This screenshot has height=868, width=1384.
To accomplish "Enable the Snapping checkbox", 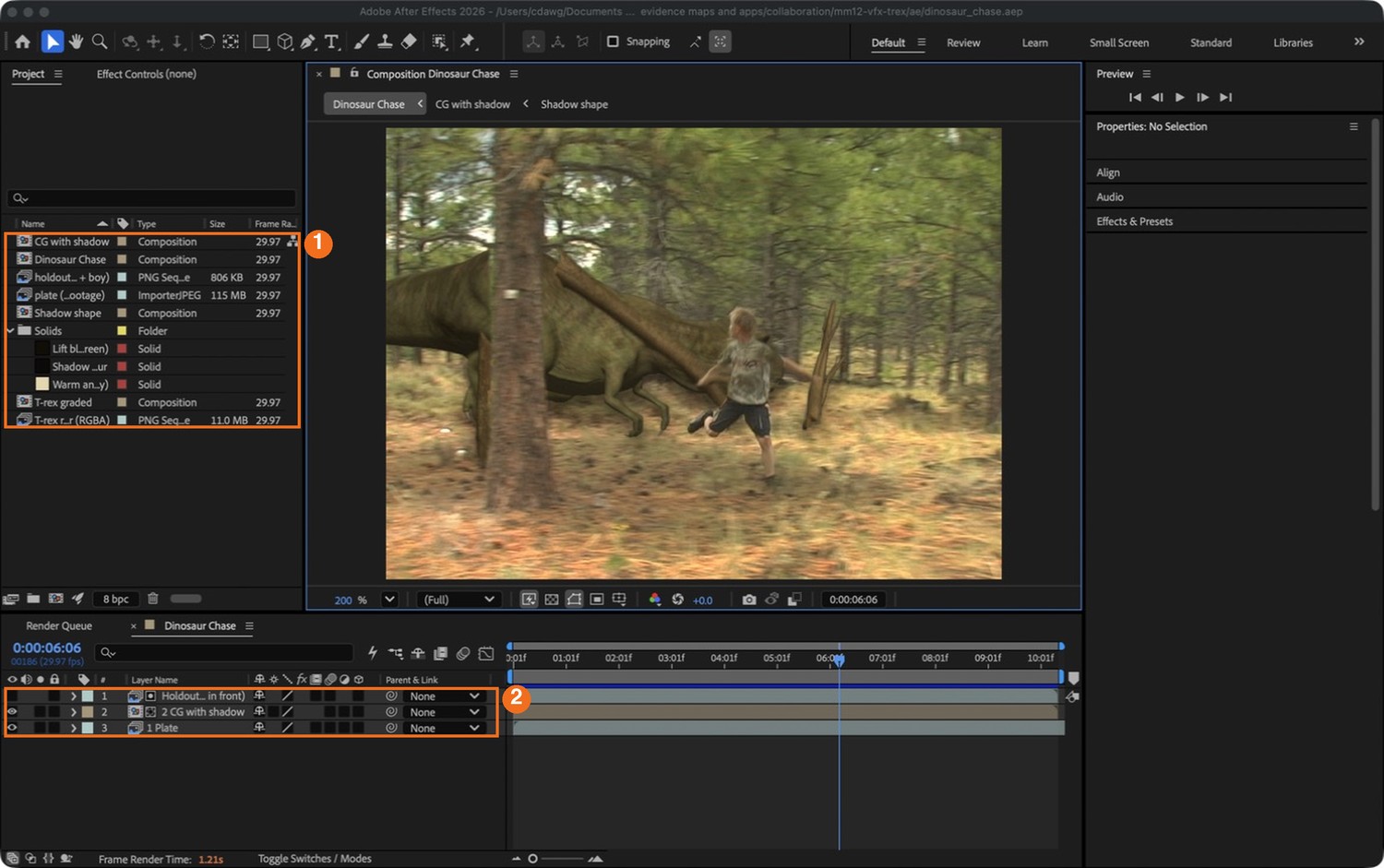I will click(613, 42).
